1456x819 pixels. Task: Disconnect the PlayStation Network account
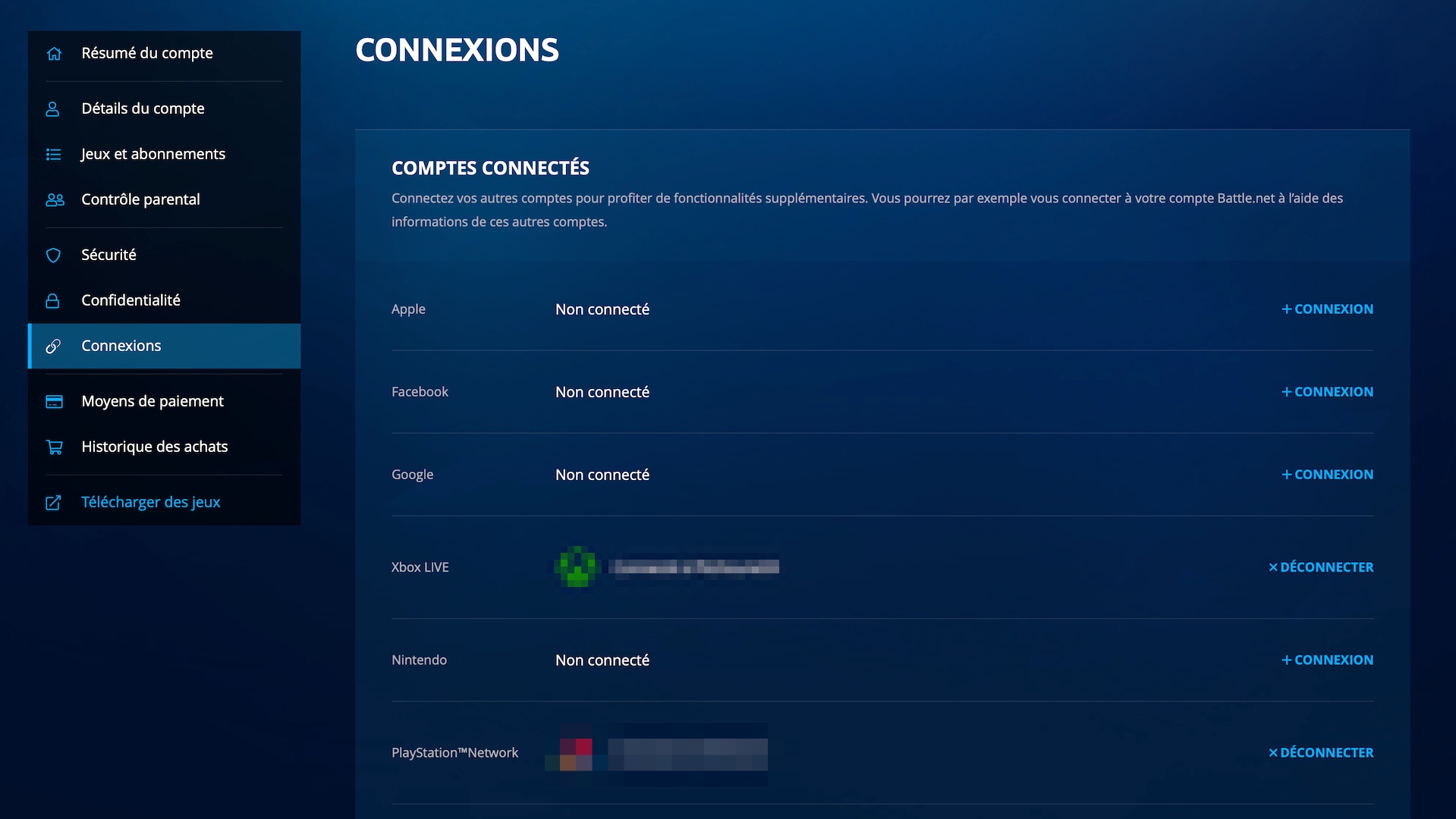1321,752
